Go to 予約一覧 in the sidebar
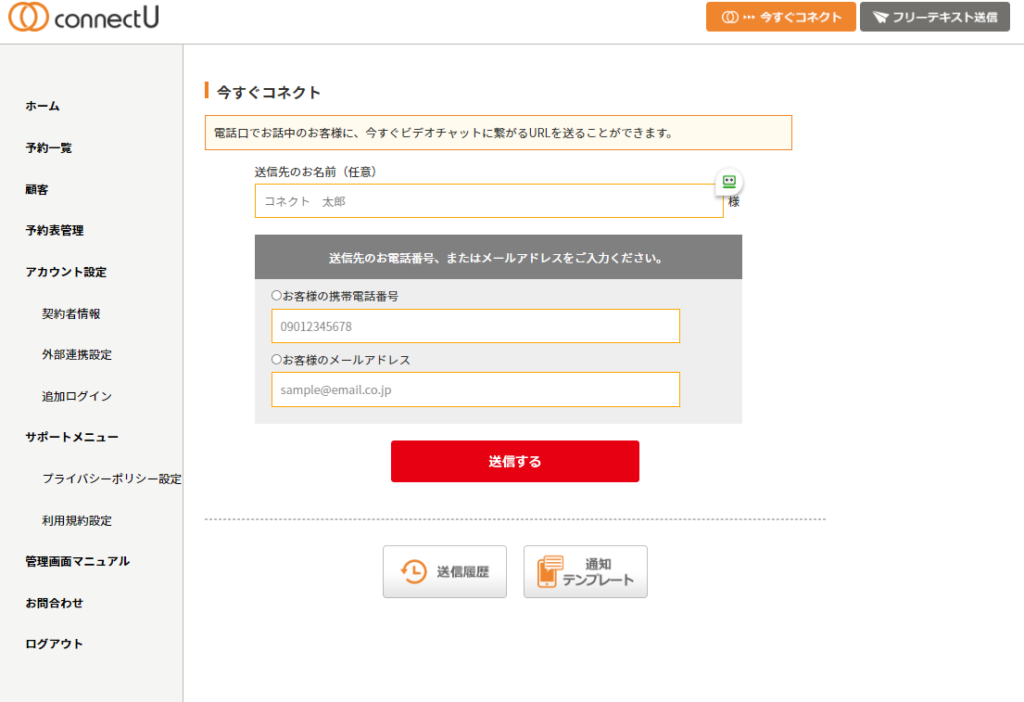Viewport: 1024px width, 702px height. (x=48, y=148)
